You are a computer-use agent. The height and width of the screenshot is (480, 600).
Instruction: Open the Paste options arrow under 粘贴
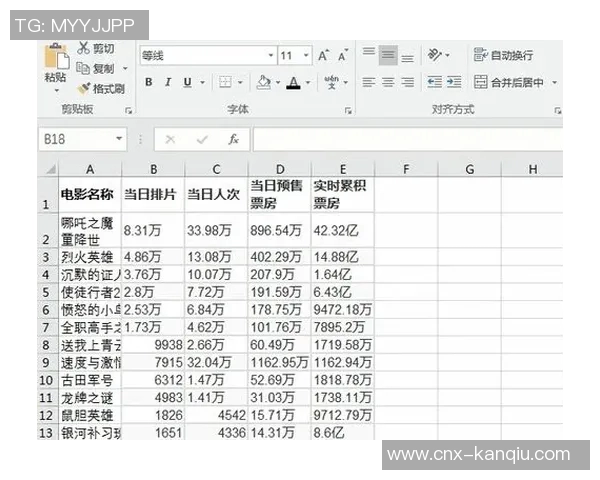tap(57, 91)
